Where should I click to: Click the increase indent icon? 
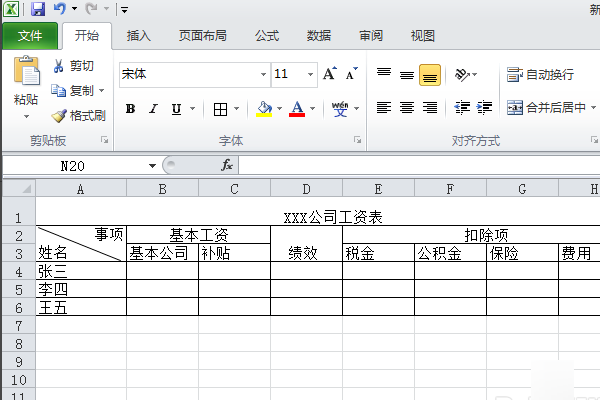(x=484, y=108)
